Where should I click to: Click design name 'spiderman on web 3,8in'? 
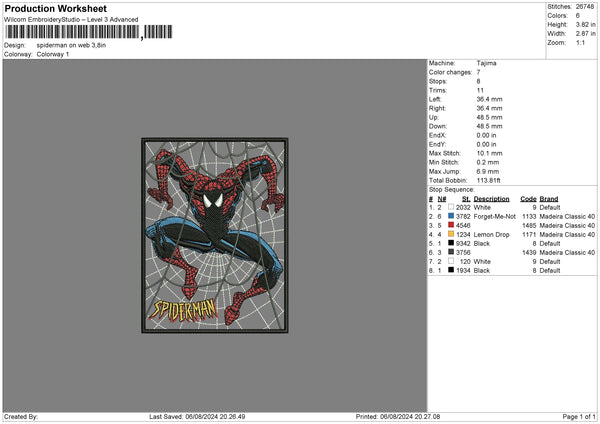pos(71,45)
